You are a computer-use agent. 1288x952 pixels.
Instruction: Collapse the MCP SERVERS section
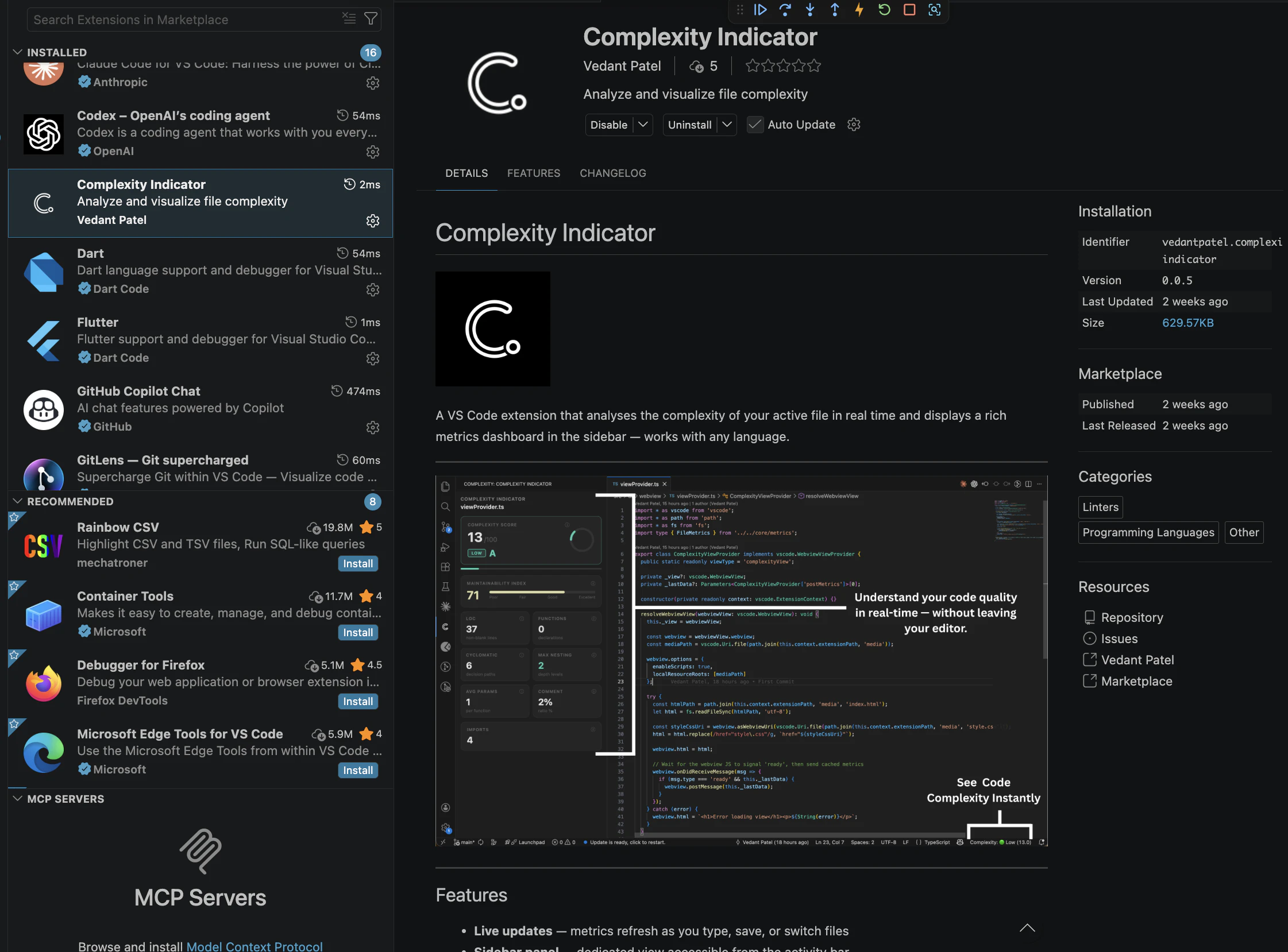[x=17, y=799]
